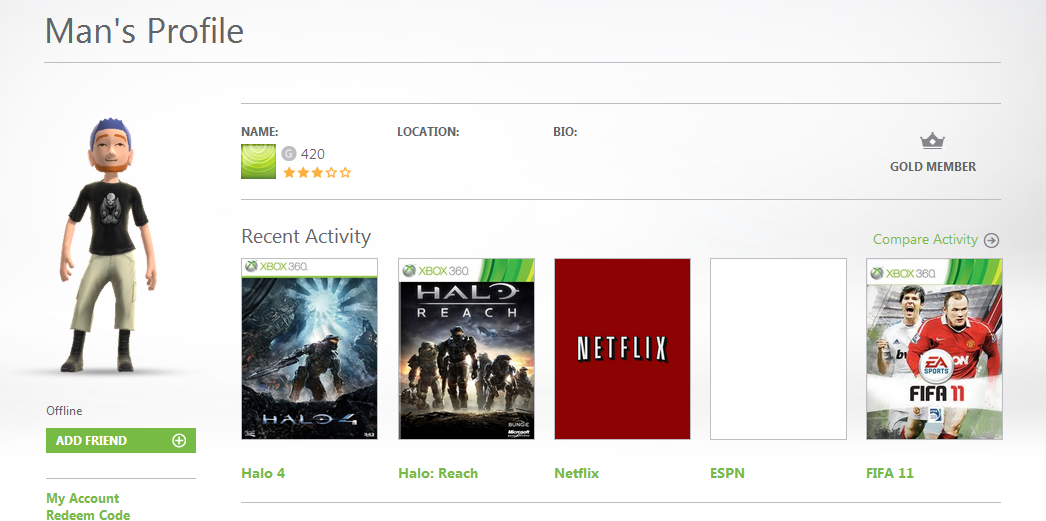1046x521 pixels.
Task: Click the Recent Activity heading
Action: coord(306,236)
